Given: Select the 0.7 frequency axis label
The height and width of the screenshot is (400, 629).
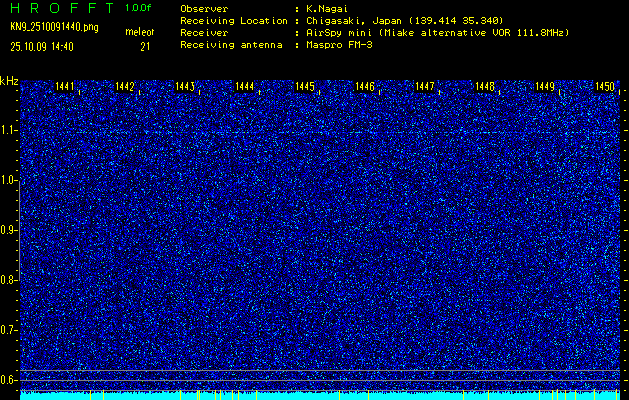Looking at the screenshot, I should (x=9, y=330).
